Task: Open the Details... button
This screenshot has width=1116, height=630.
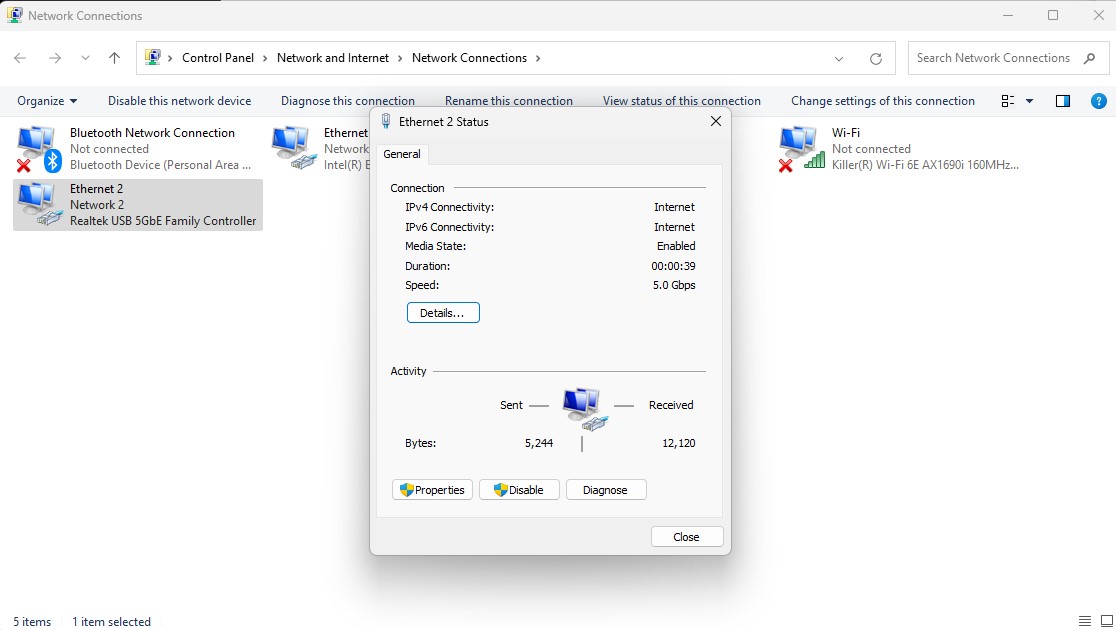Action: [x=443, y=313]
